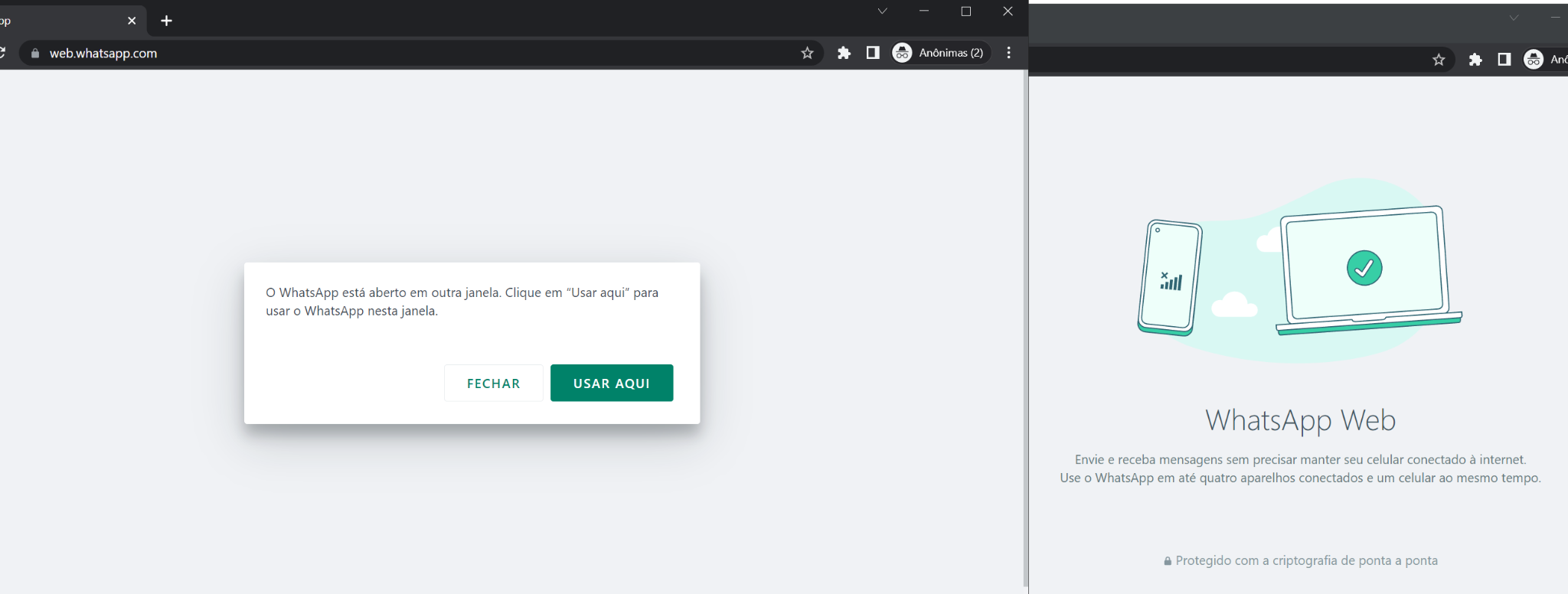Click incognito avatar in right window
The image size is (1568, 594).
(1534, 60)
